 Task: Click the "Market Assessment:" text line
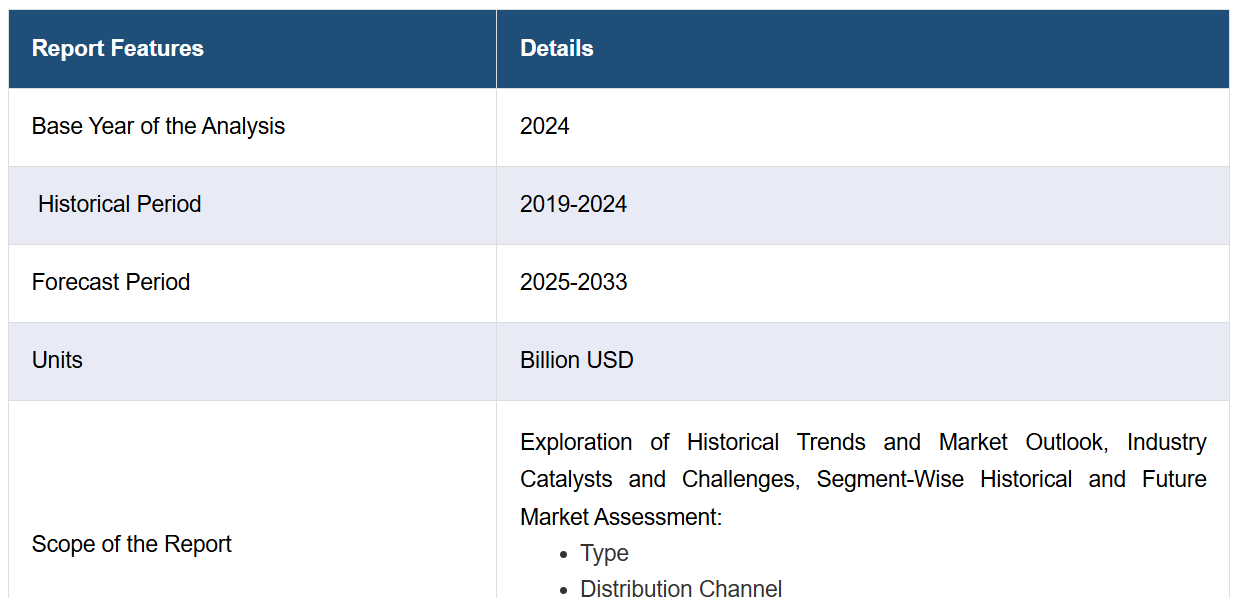(x=620, y=517)
